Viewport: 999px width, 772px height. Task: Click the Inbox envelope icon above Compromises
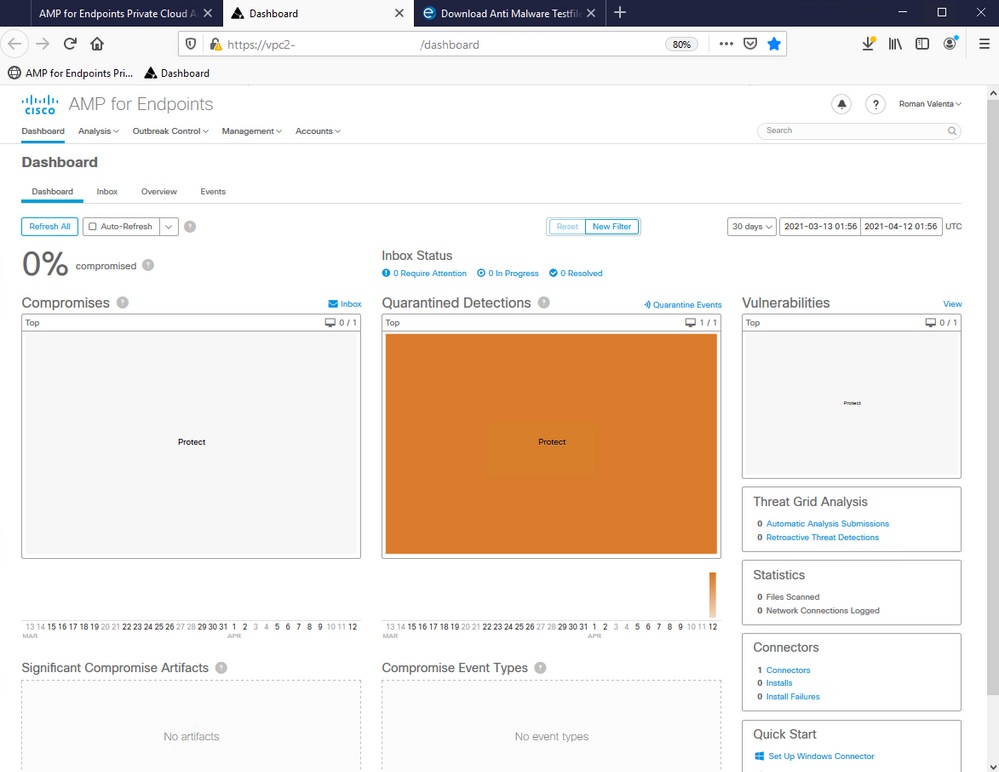coord(332,303)
